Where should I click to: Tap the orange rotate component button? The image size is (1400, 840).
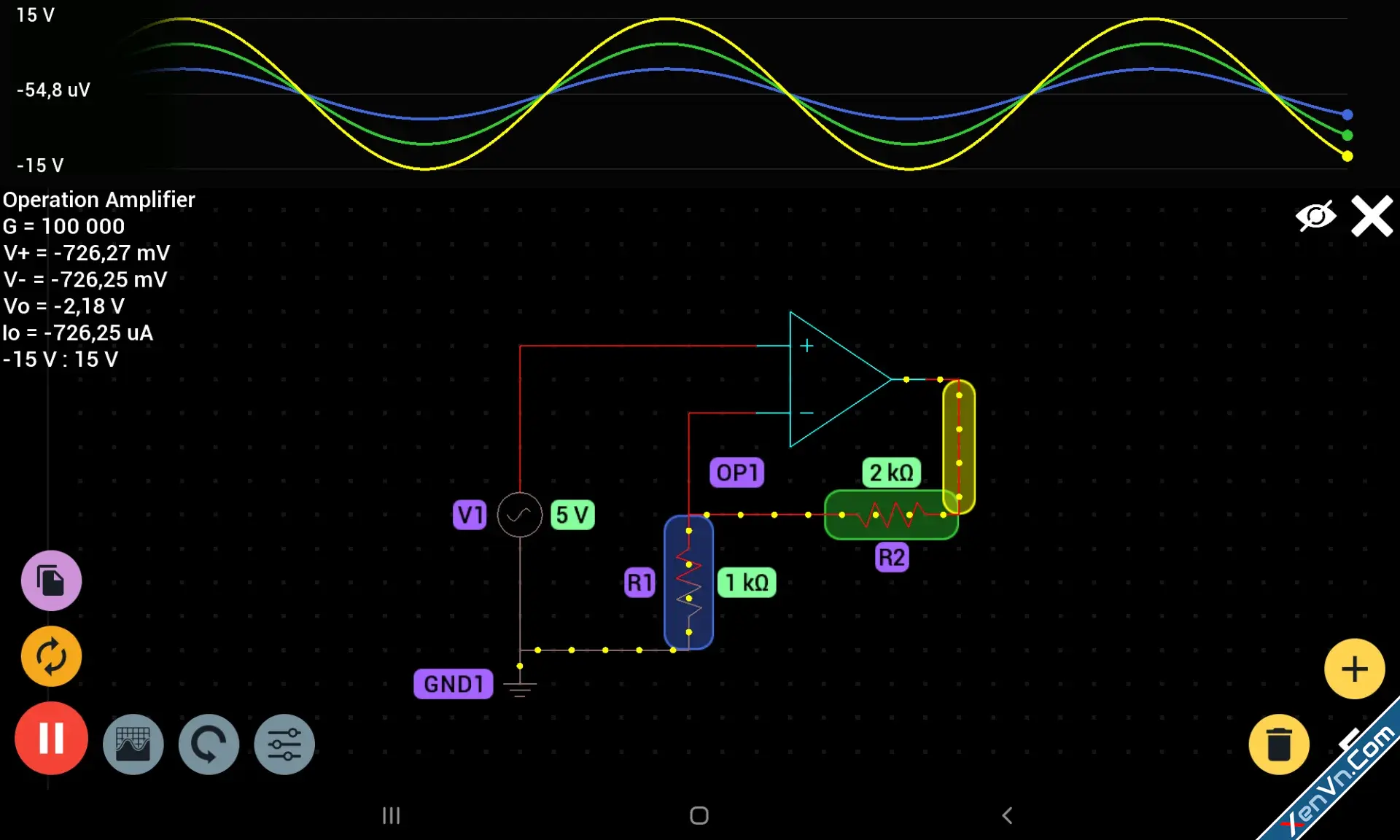click(51, 656)
